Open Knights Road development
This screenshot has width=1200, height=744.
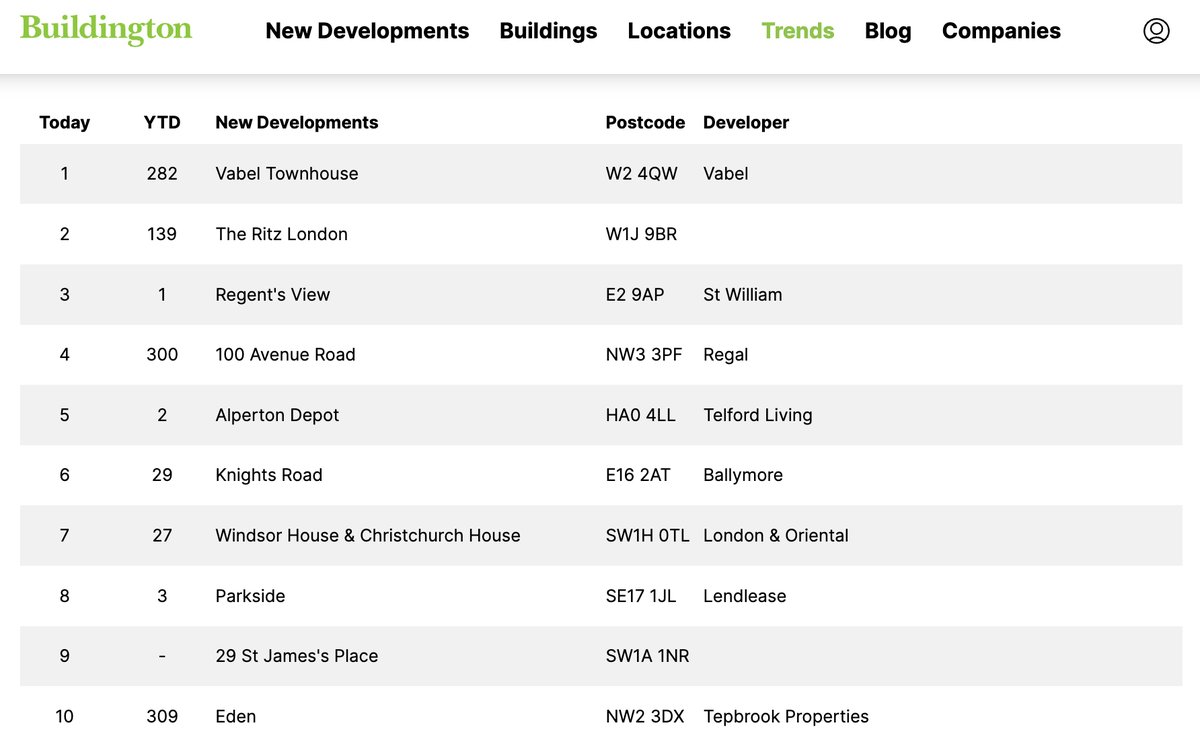coord(269,476)
